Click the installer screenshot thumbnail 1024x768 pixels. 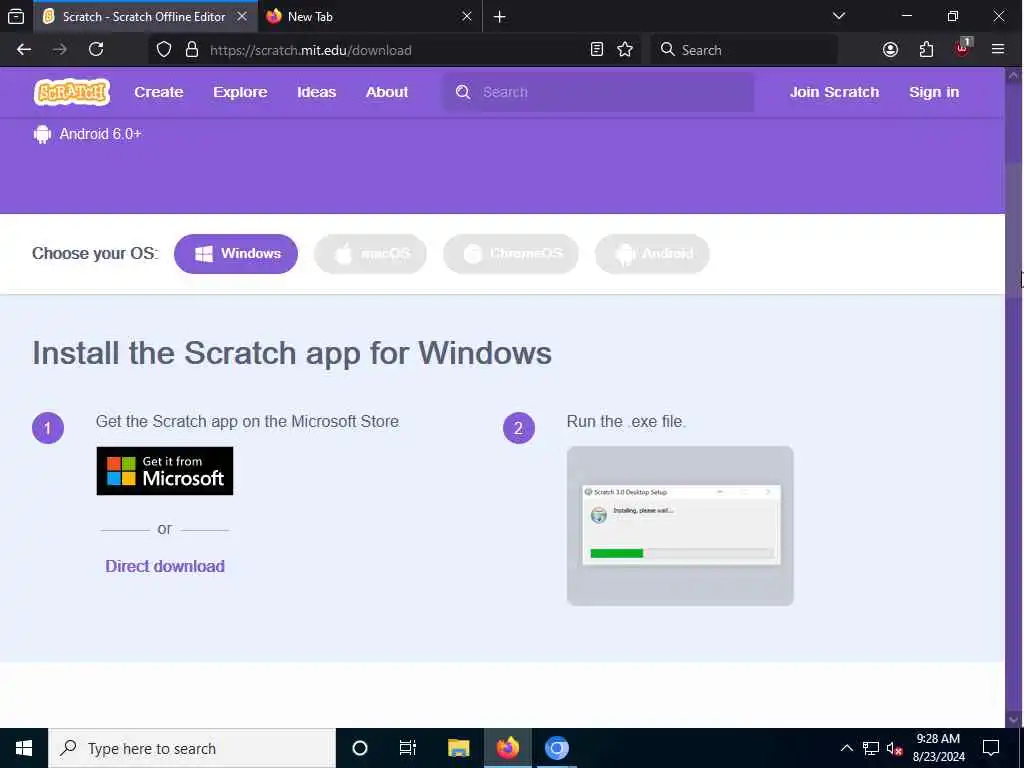tap(680, 526)
